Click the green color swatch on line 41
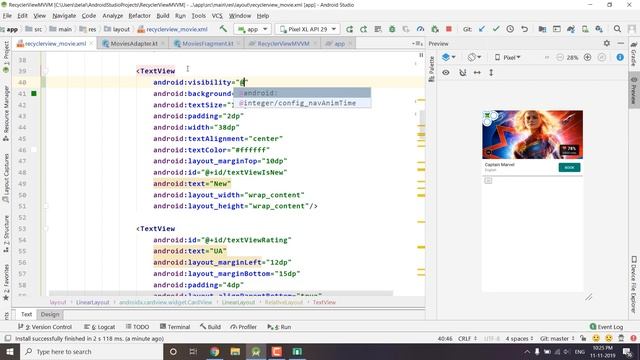 [x=34, y=93]
